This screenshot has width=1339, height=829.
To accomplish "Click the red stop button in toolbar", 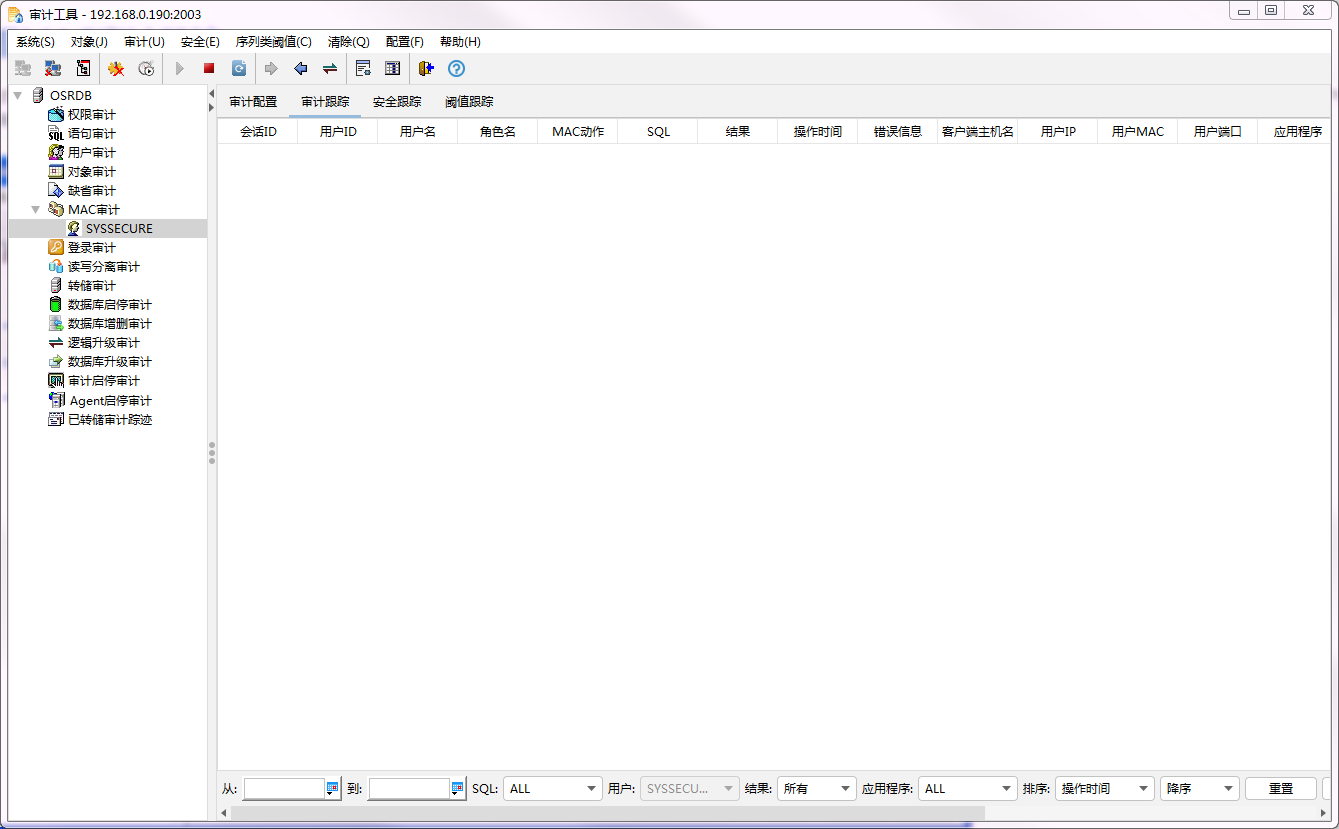I will 209,69.
